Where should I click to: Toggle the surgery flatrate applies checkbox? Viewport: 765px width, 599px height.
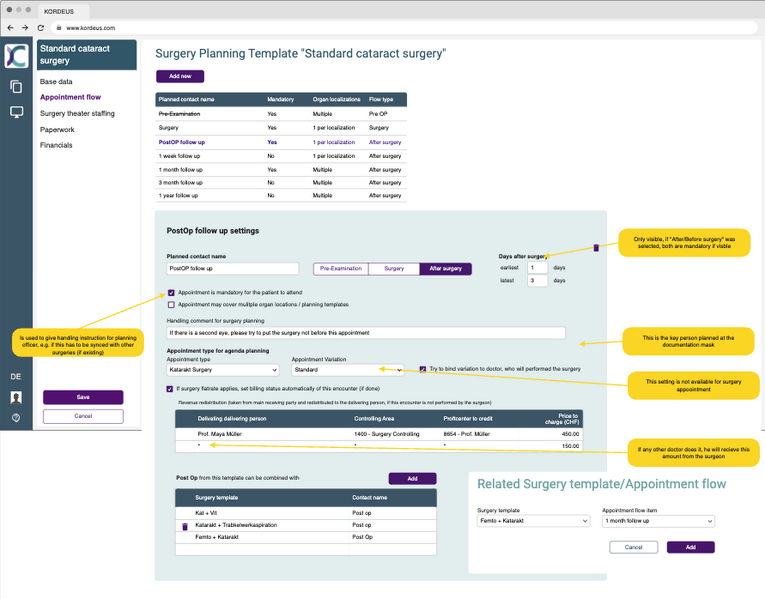(171, 388)
